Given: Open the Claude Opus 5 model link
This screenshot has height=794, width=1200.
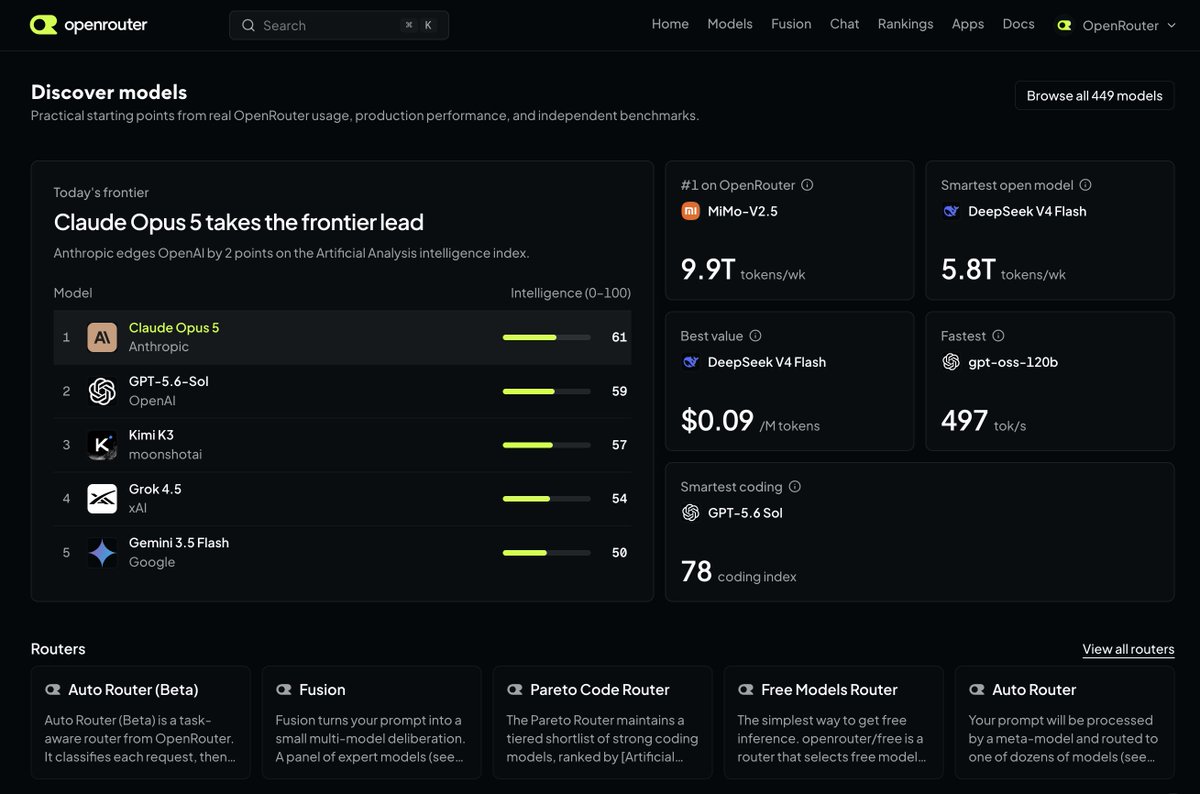Looking at the screenshot, I should pos(174,328).
